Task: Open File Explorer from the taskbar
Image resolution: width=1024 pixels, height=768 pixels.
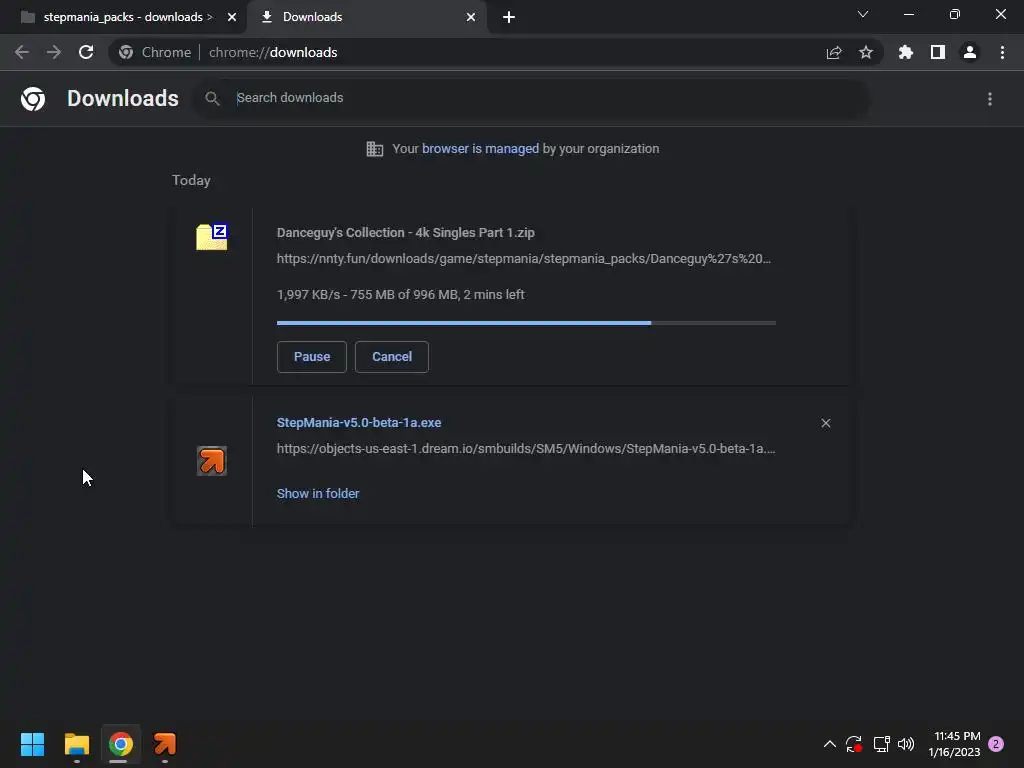Action: (x=76, y=744)
